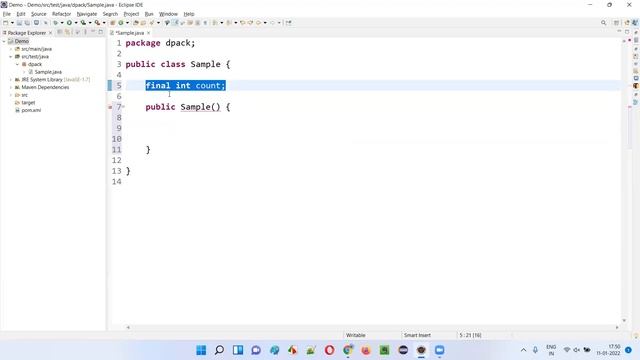Image resolution: width=640 pixels, height=360 pixels.
Task: Click the Smart Insert status field
Action: click(x=417, y=335)
